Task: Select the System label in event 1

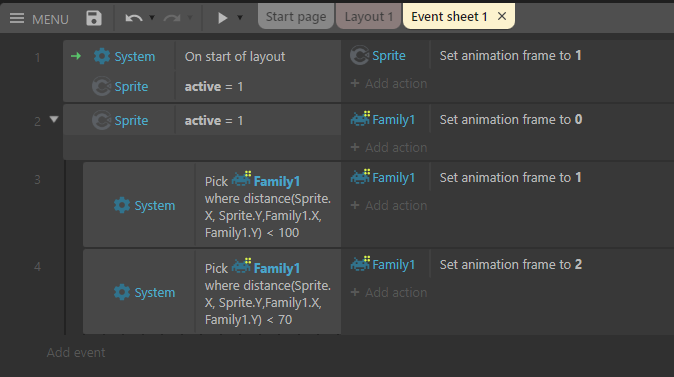Action: (135, 56)
